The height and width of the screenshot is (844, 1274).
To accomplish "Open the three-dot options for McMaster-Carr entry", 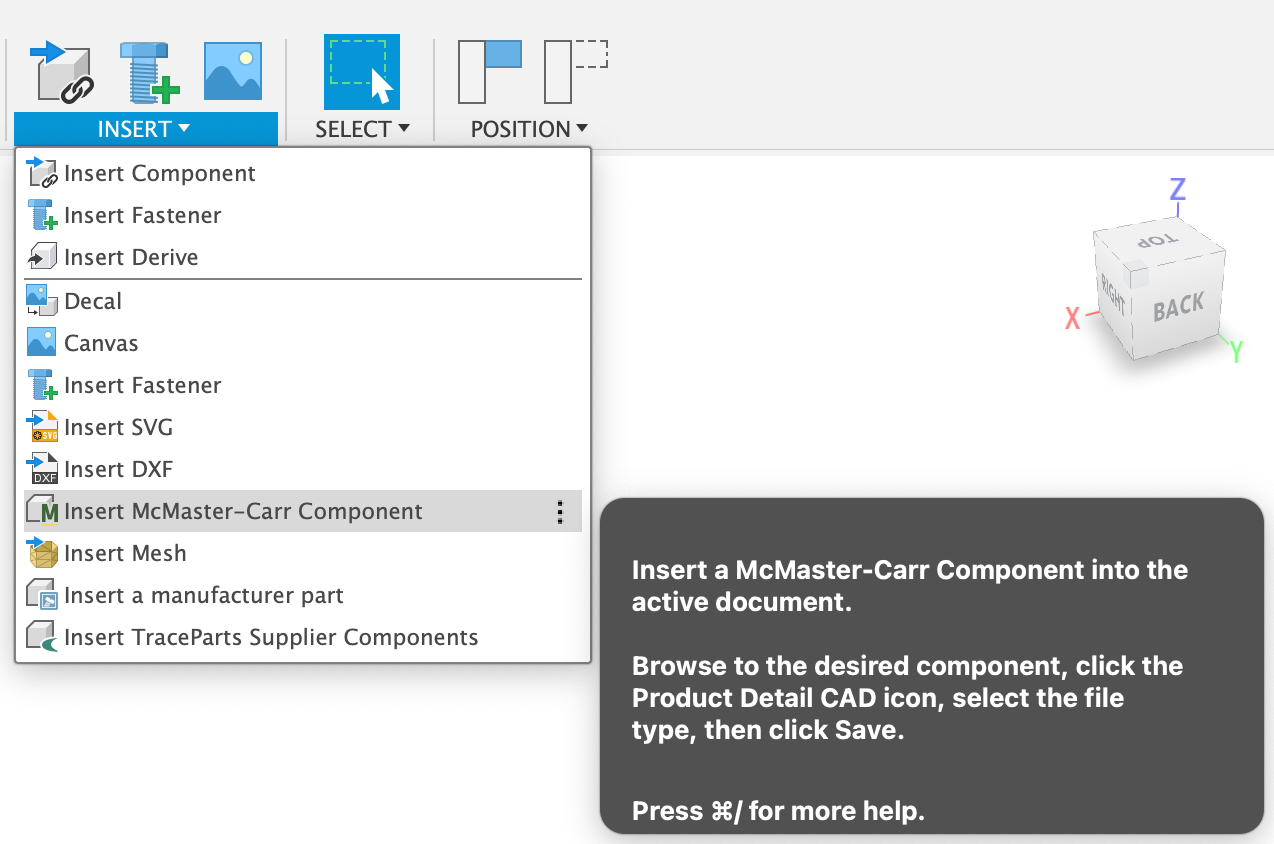I will [560, 512].
